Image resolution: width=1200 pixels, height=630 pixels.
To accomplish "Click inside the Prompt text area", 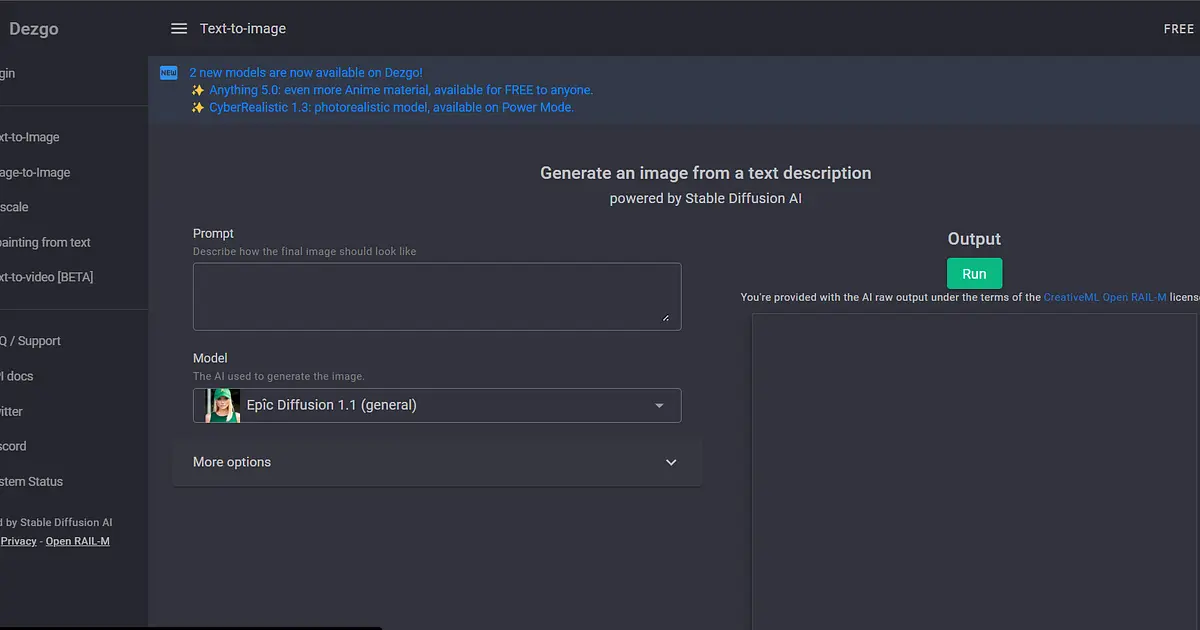I will 437,297.
